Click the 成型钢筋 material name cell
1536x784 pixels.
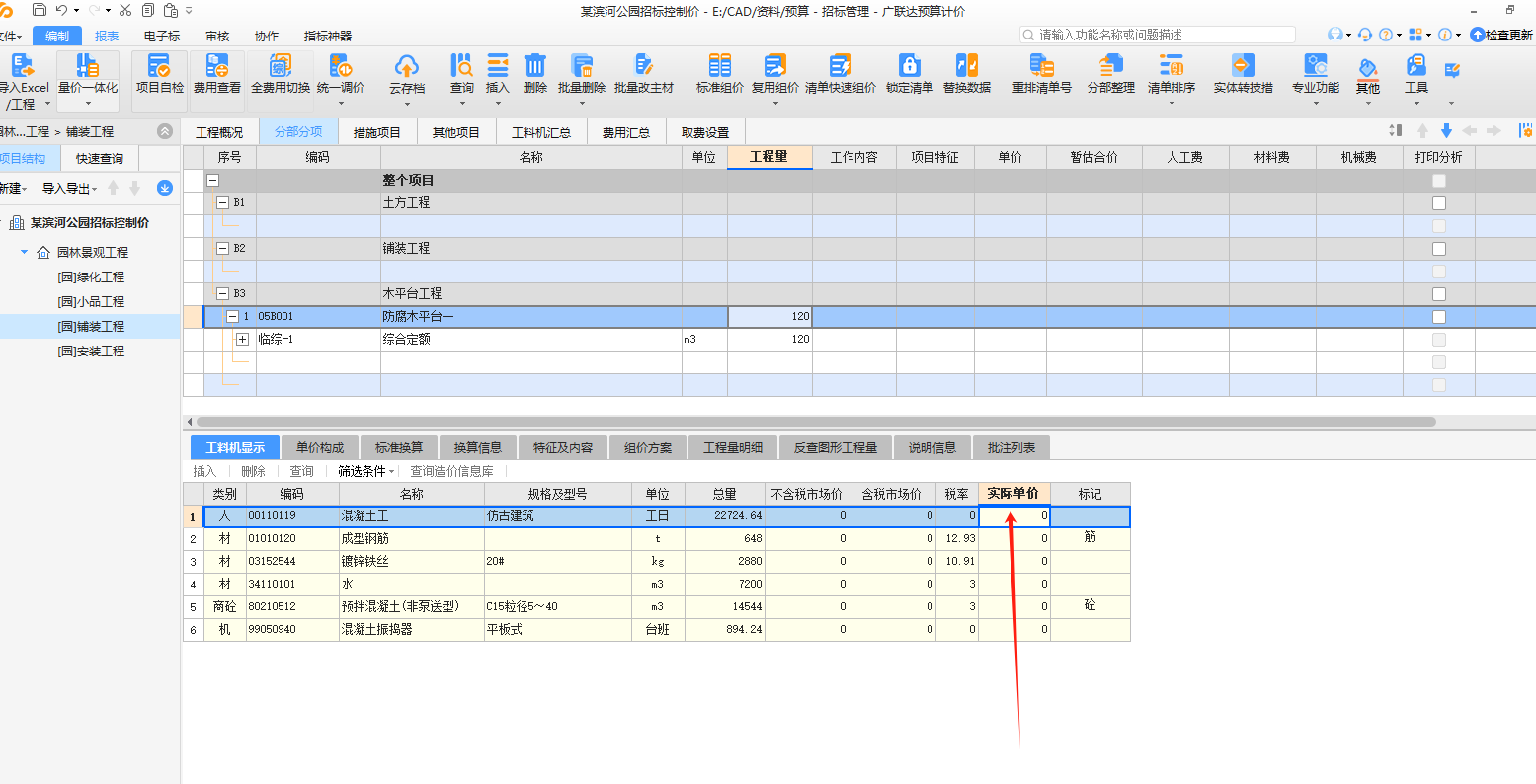pos(412,539)
